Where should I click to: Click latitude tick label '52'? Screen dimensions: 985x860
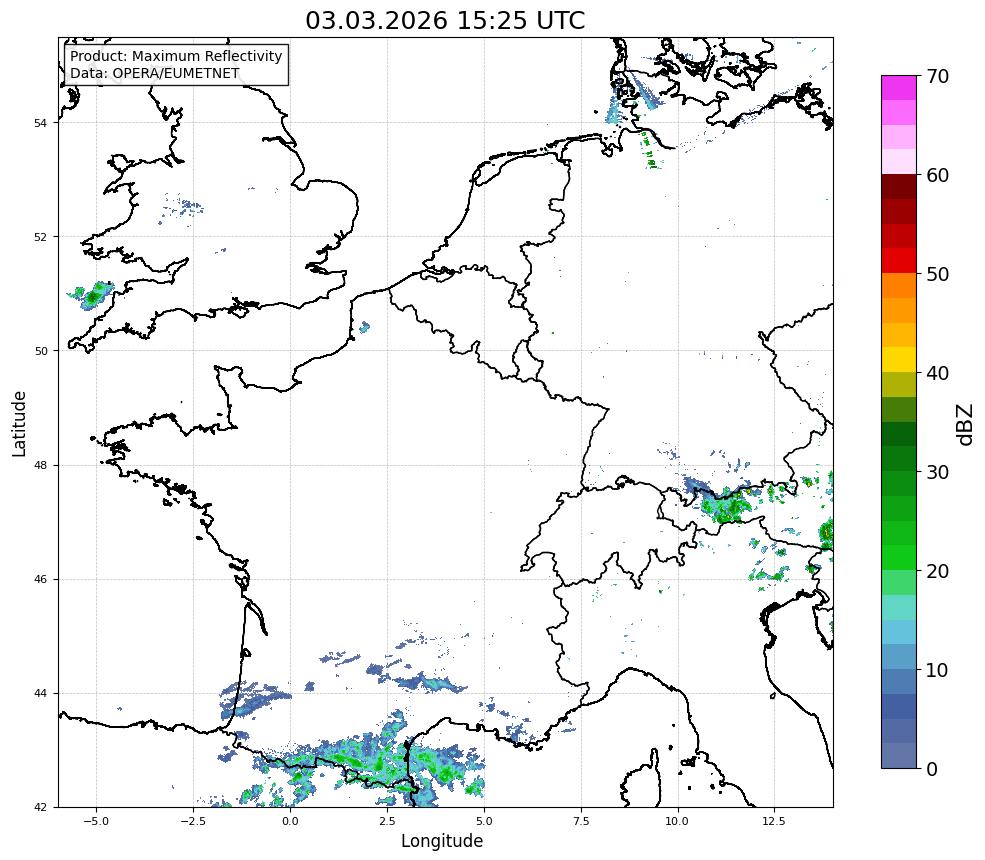[40, 237]
